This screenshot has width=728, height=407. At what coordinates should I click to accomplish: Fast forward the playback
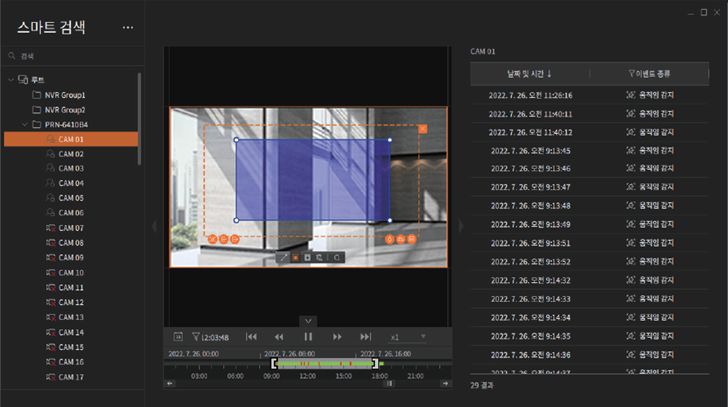click(337, 337)
